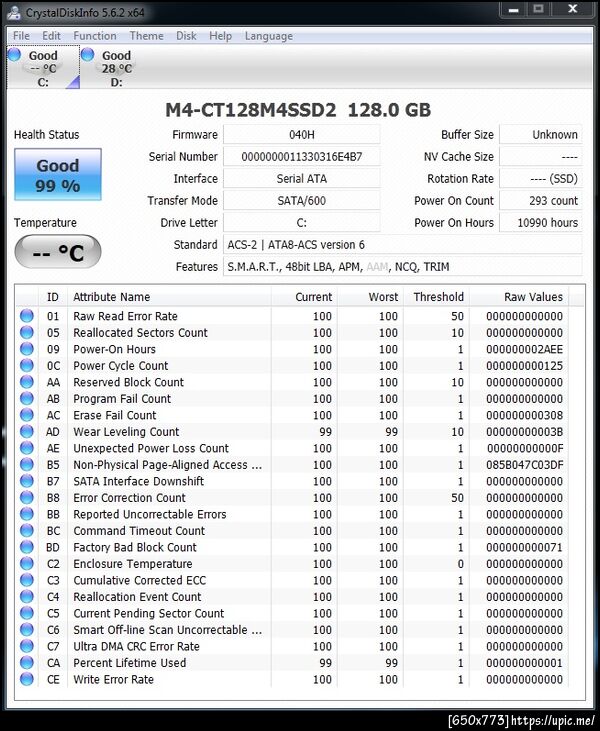Click raw value 000000000308
Image resolution: width=600 pixels, height=731 pixels.
point(524,415)
